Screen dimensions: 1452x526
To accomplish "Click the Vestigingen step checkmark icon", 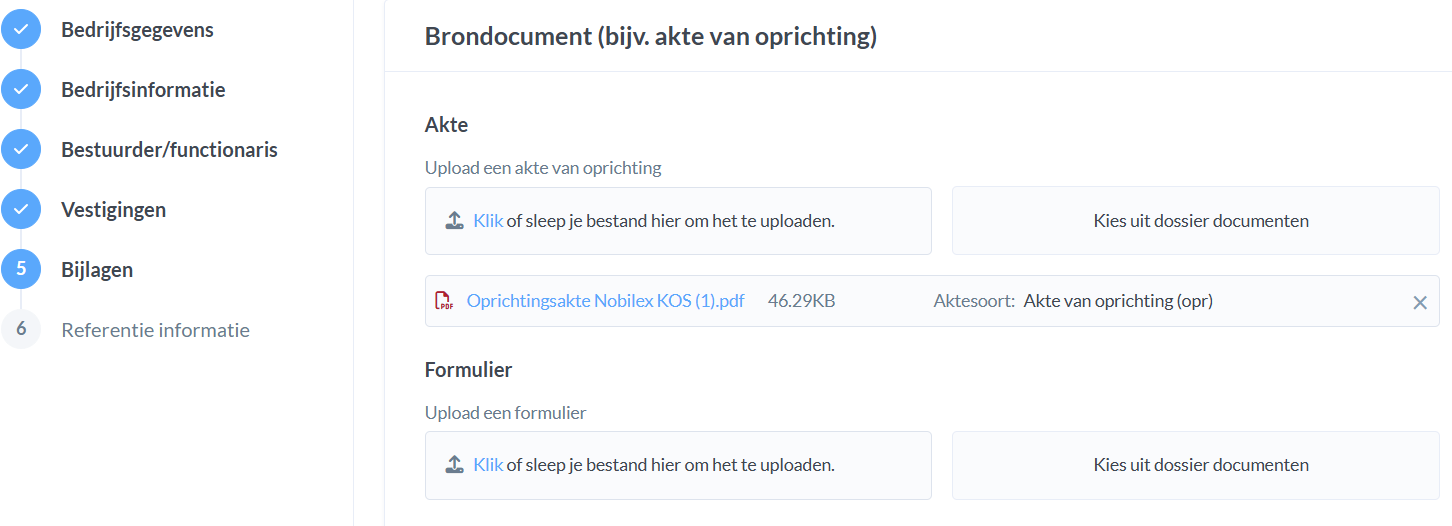I will point(21,210).
